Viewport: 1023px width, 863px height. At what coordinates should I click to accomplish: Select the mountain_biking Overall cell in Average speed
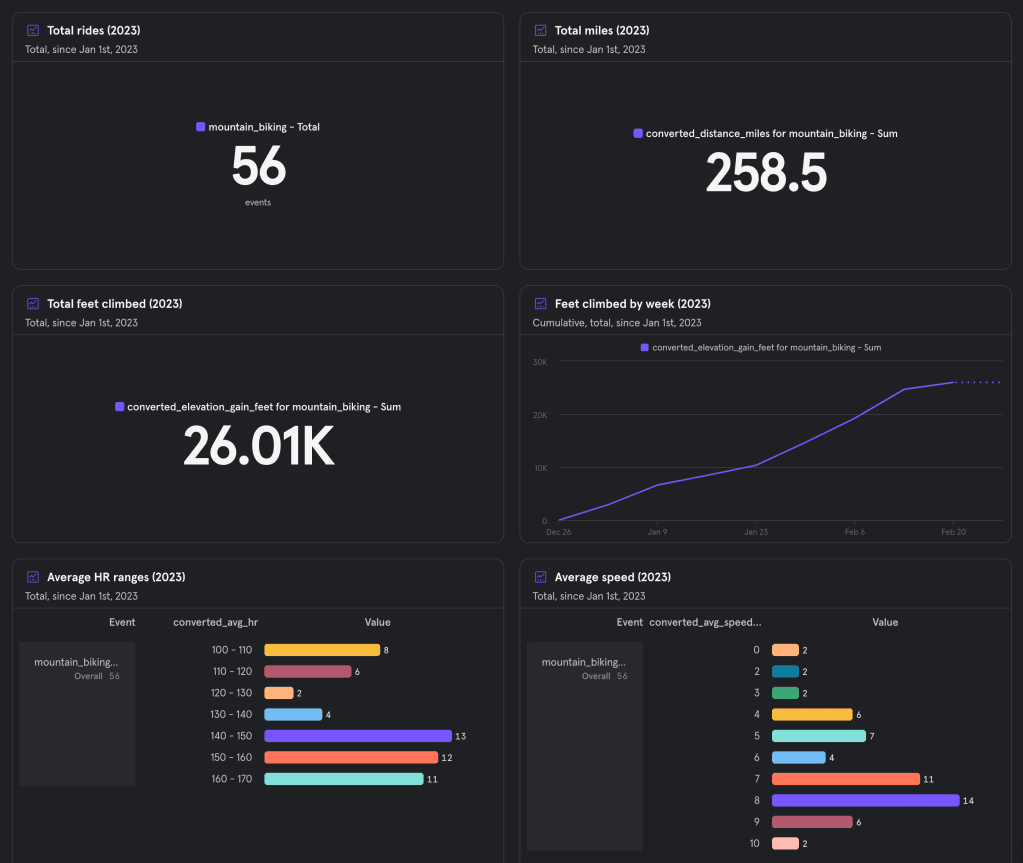(584, 669)
